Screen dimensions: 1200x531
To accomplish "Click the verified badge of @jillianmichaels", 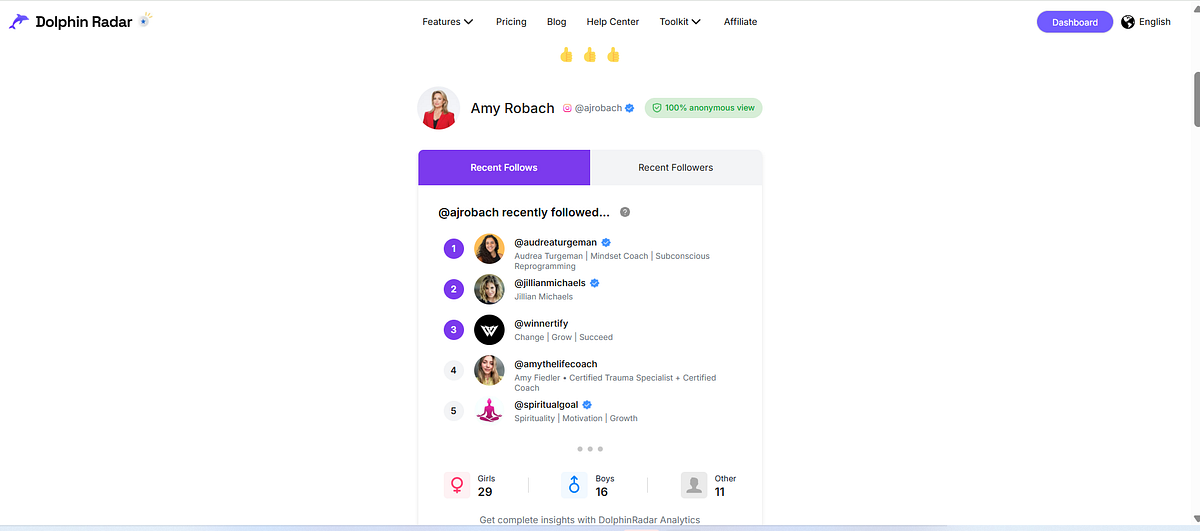I will tap(595, 283).
